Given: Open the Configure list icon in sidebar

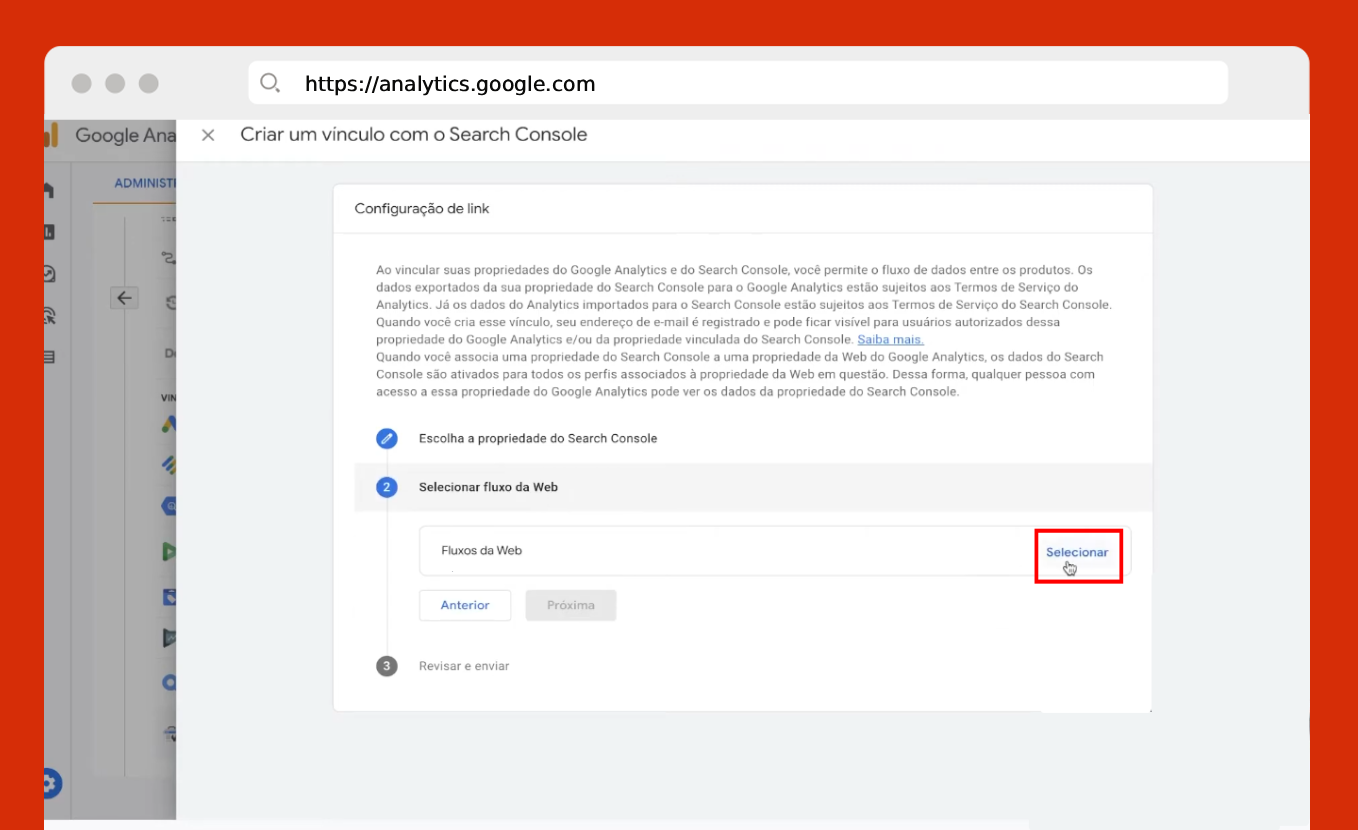Looking at the screenshot, I should (48, 357).
